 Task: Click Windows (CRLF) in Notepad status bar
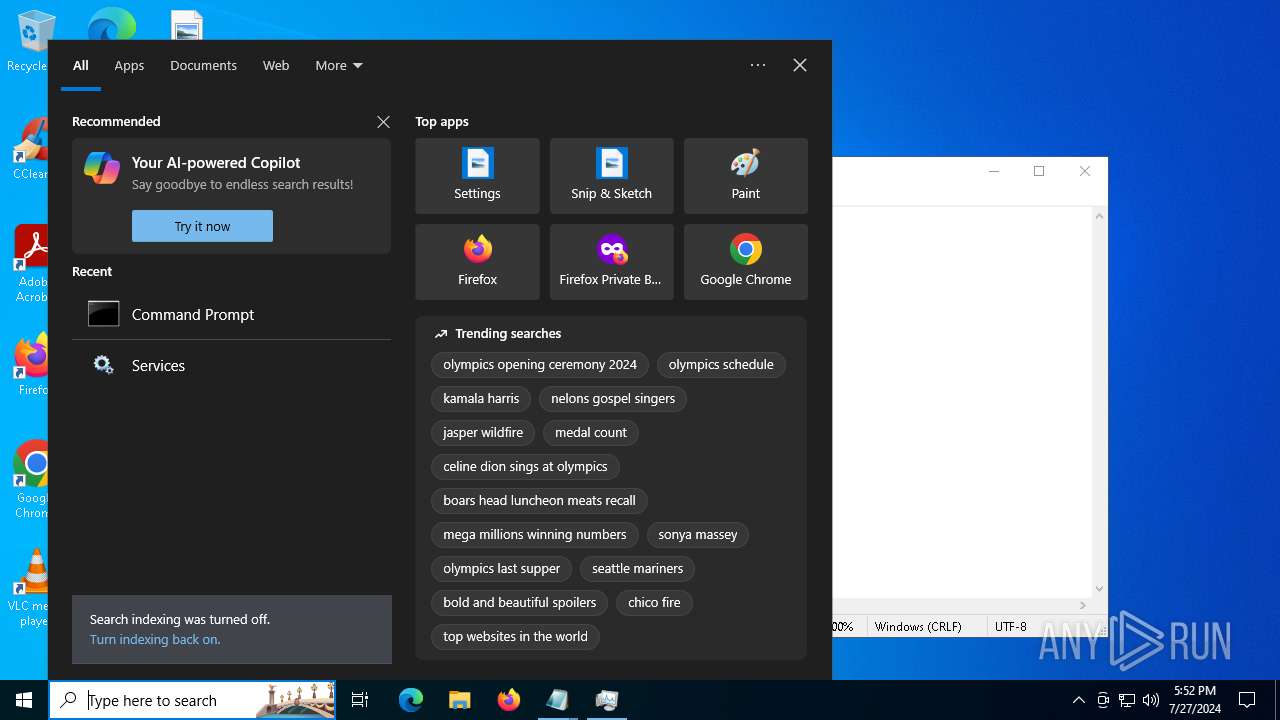pos(918,627)
